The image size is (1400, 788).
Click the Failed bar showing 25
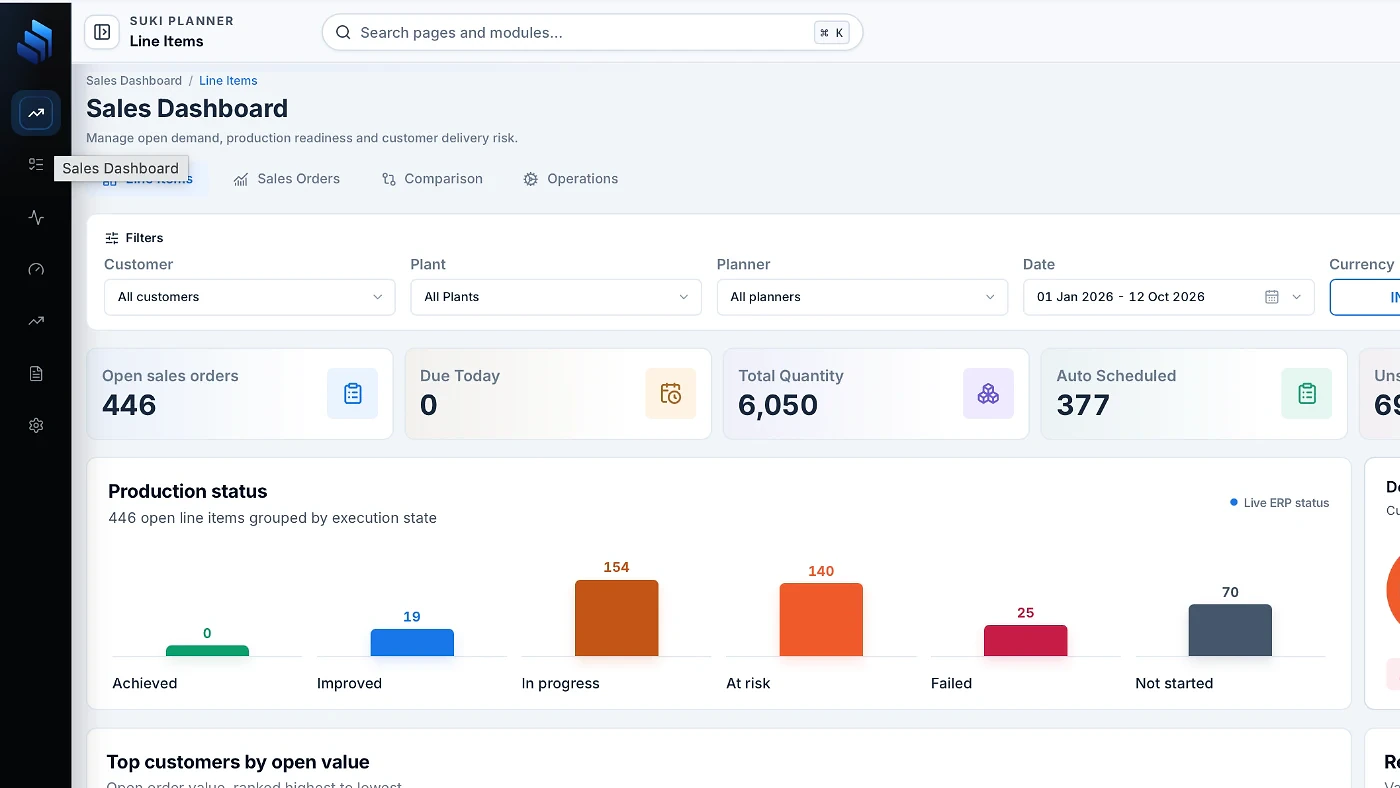click(1025, 641)
